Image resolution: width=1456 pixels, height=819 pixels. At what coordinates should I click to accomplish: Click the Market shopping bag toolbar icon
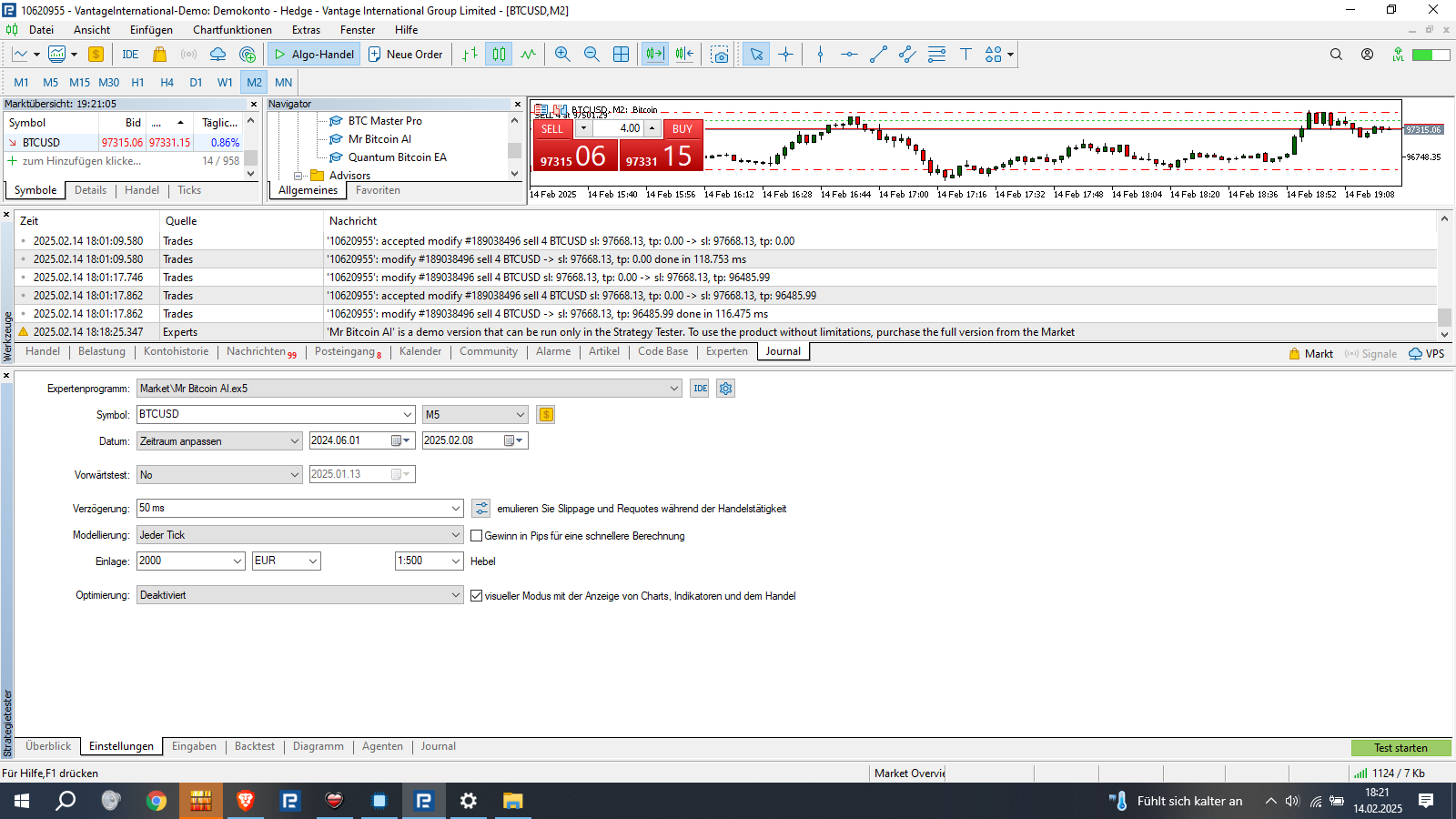160,55
